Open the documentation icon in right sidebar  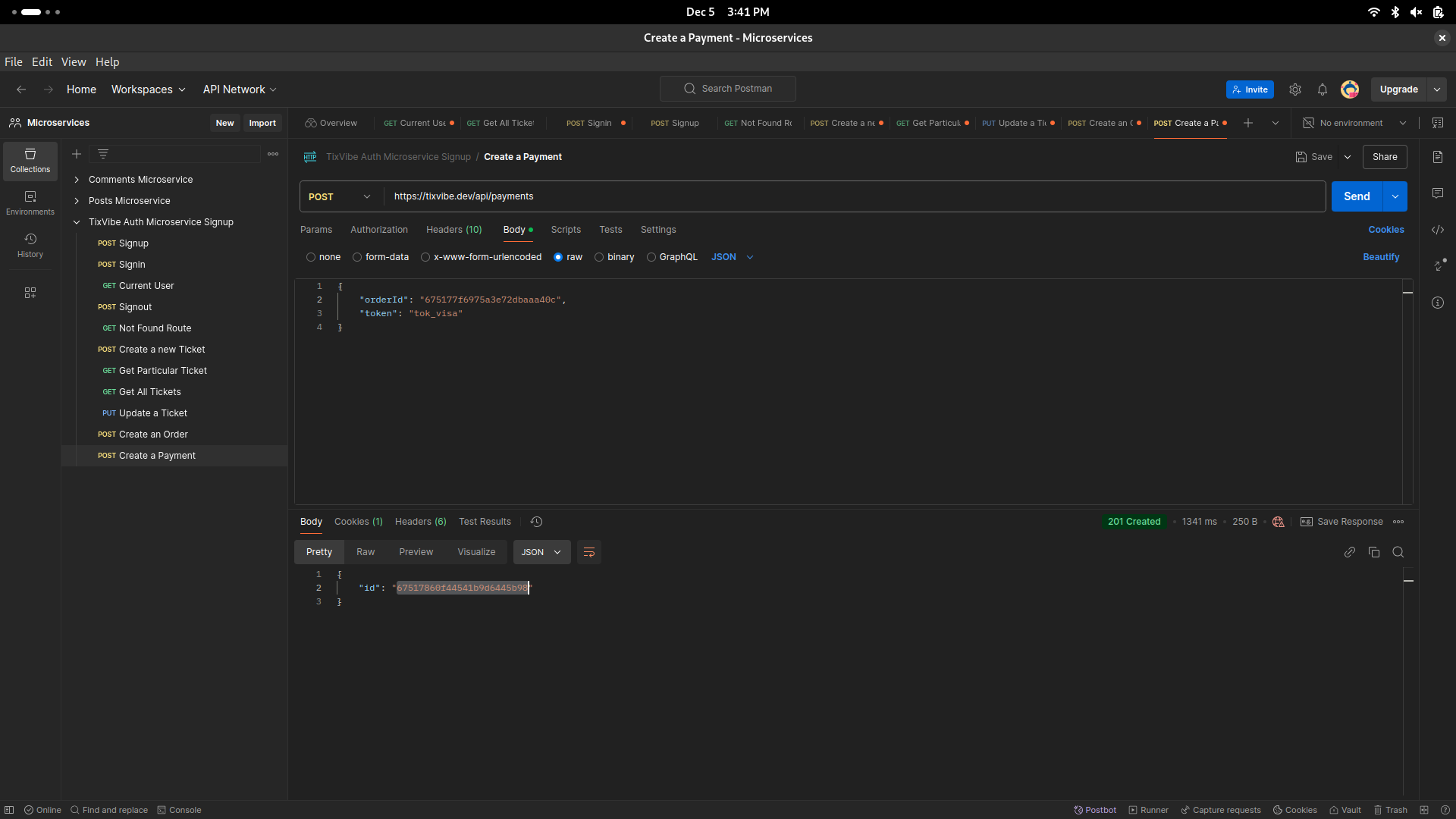[1438, 157]
